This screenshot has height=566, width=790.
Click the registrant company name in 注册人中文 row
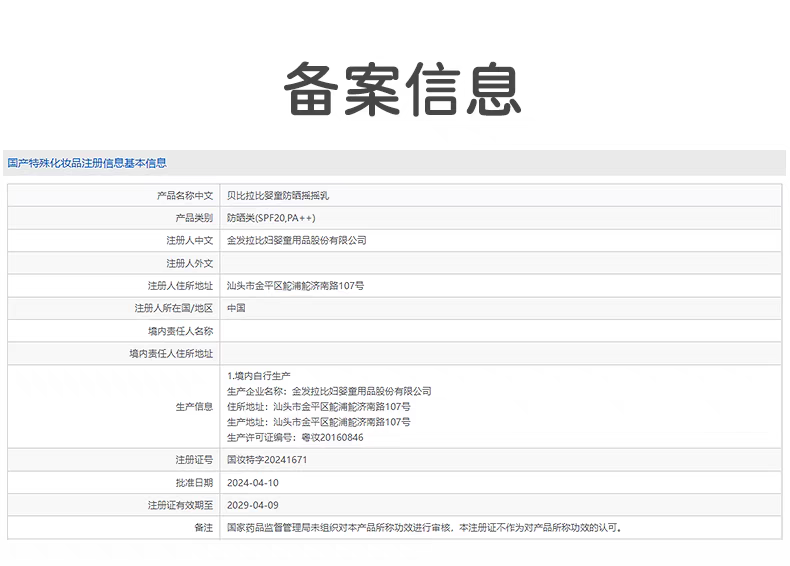pos(297,241)
